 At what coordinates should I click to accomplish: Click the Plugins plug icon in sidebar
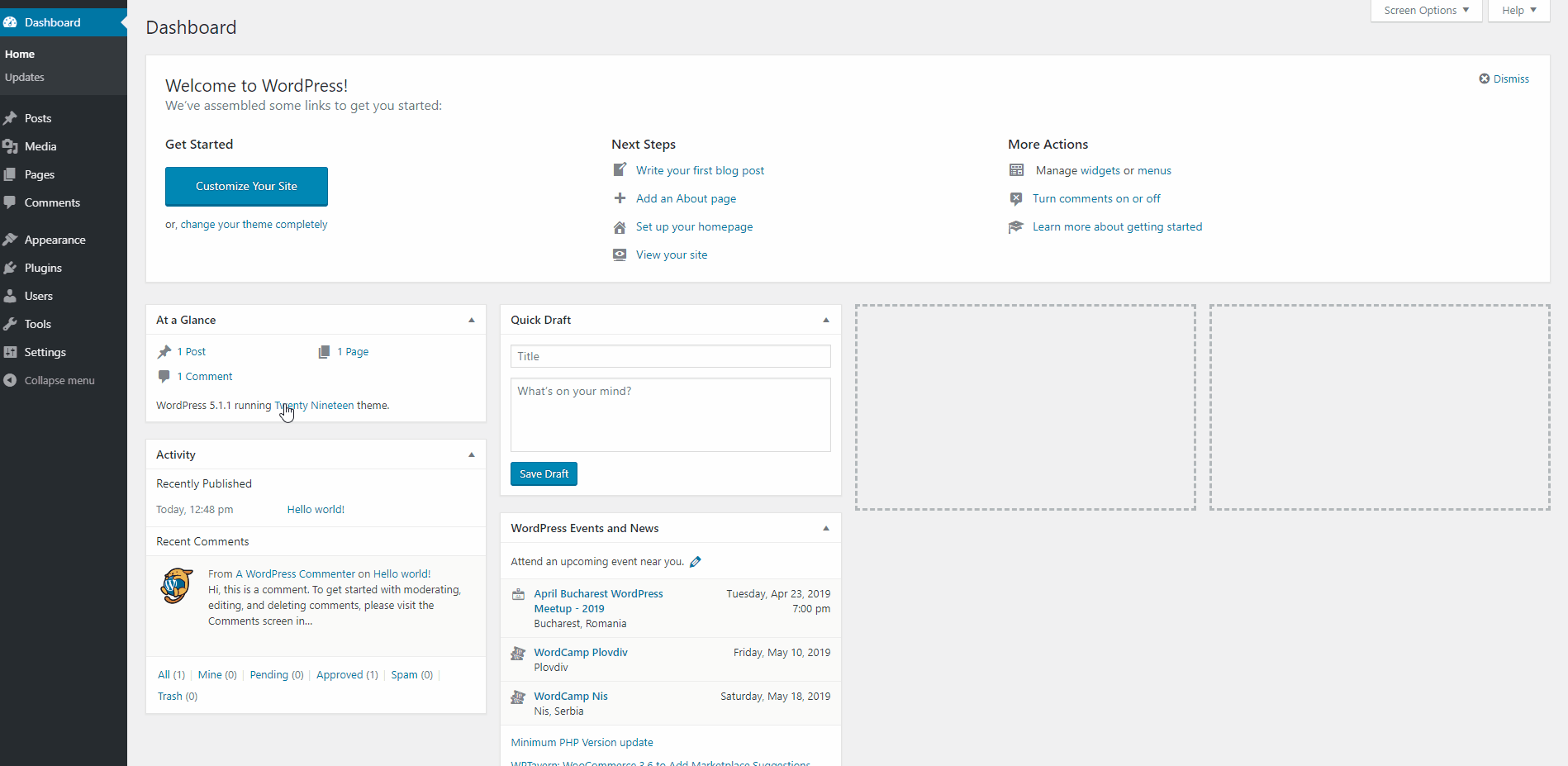[x=10, y=268]
